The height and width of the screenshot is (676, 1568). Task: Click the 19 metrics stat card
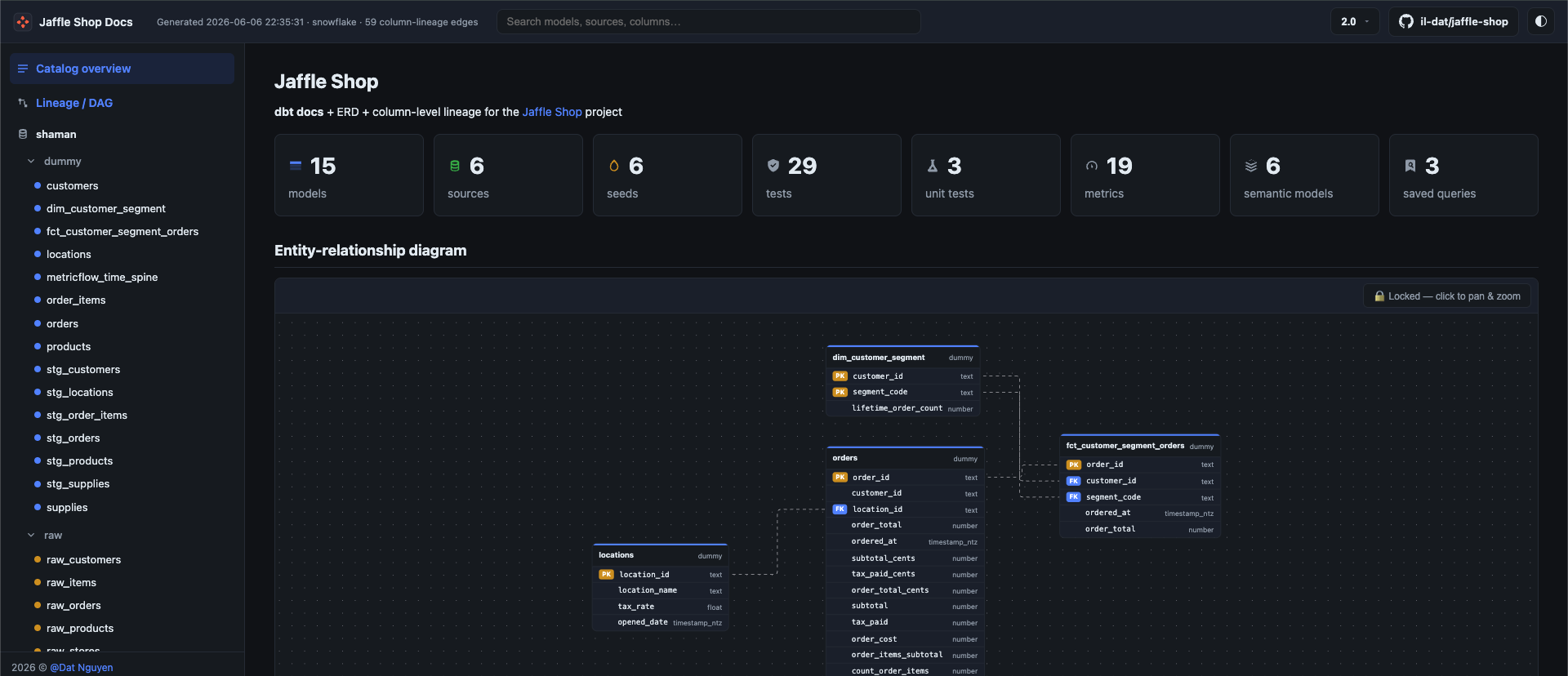(1145, 176)
